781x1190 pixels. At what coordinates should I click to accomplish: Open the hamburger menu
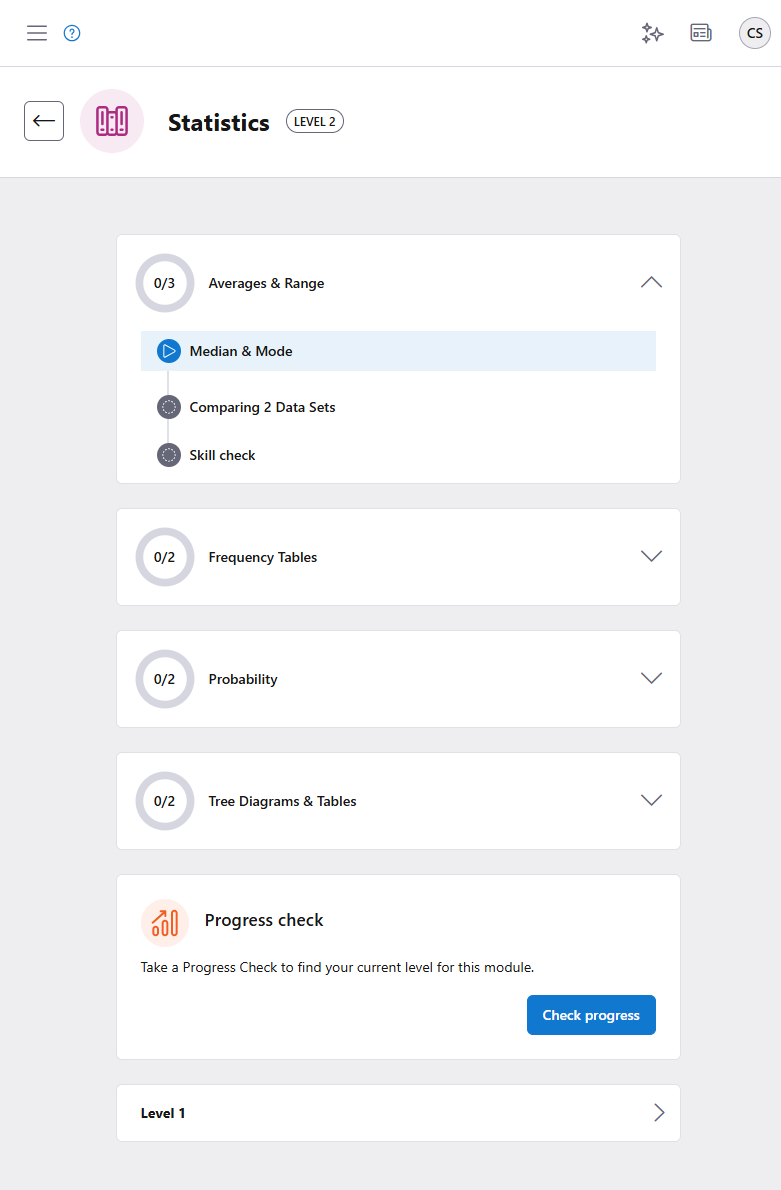[x=37, y=33]
